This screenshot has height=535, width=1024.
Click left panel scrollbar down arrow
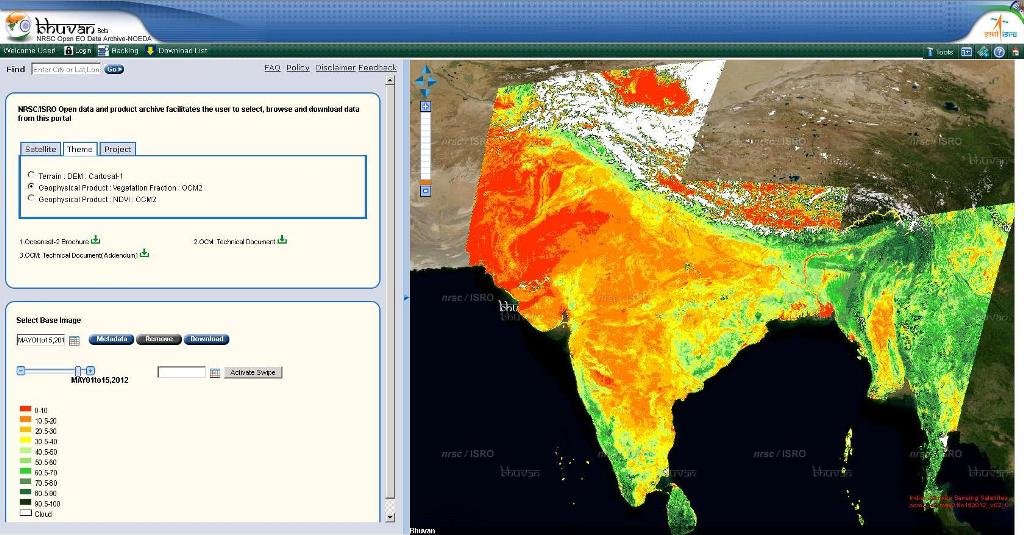(x=391, y=517)
